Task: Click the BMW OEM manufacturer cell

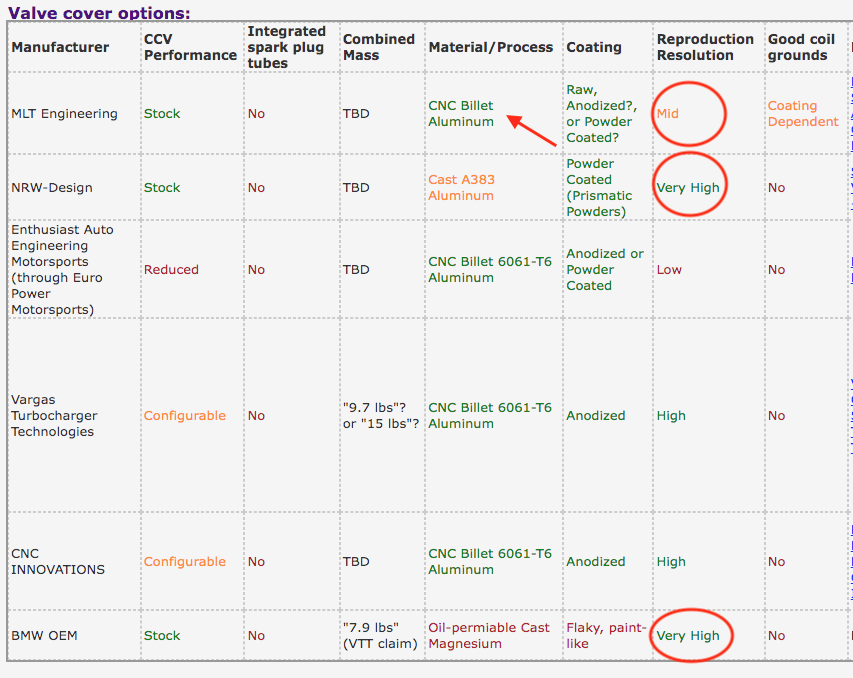Action: click(x=44, y=636)
